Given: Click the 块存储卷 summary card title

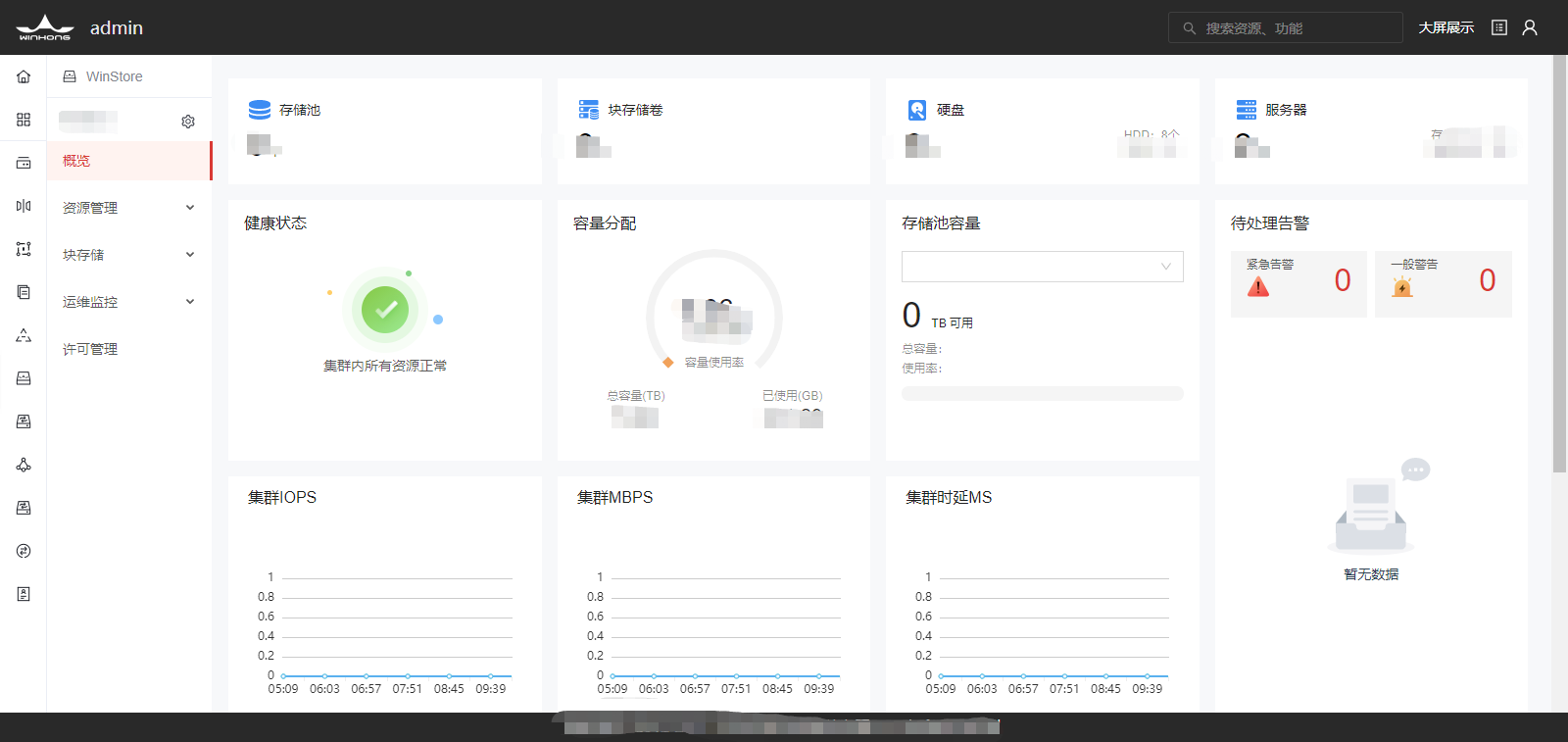Looking at the screenshot, I should tap(635, 110).
